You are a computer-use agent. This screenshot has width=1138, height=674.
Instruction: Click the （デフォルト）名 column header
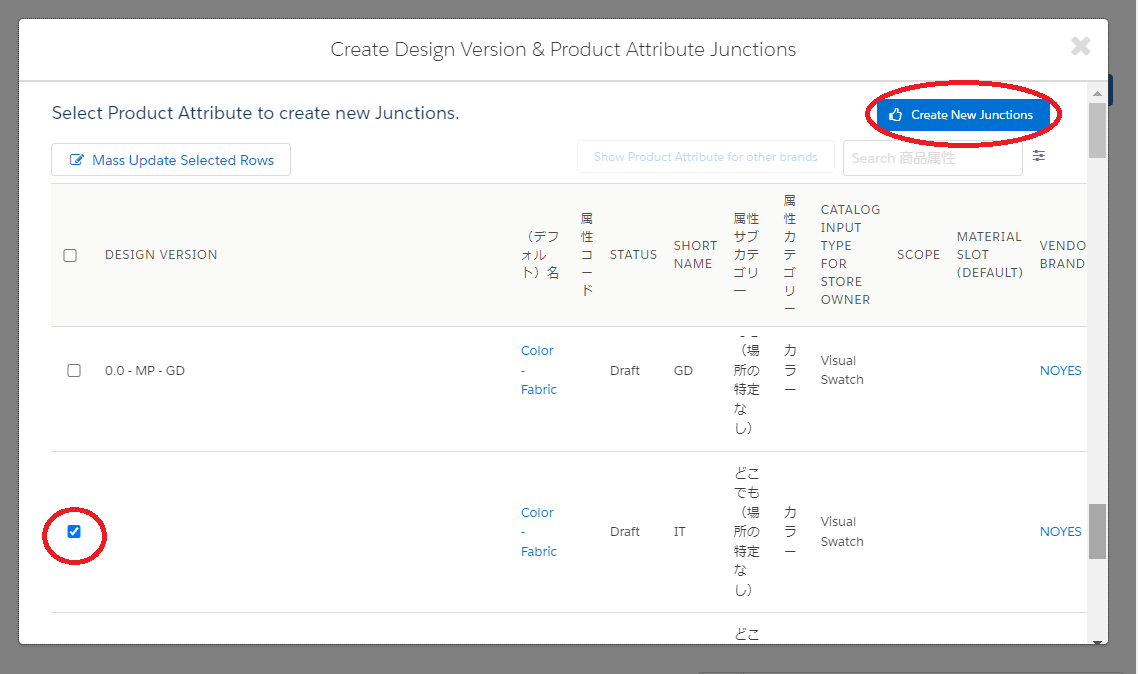click(x=540, y=255)
